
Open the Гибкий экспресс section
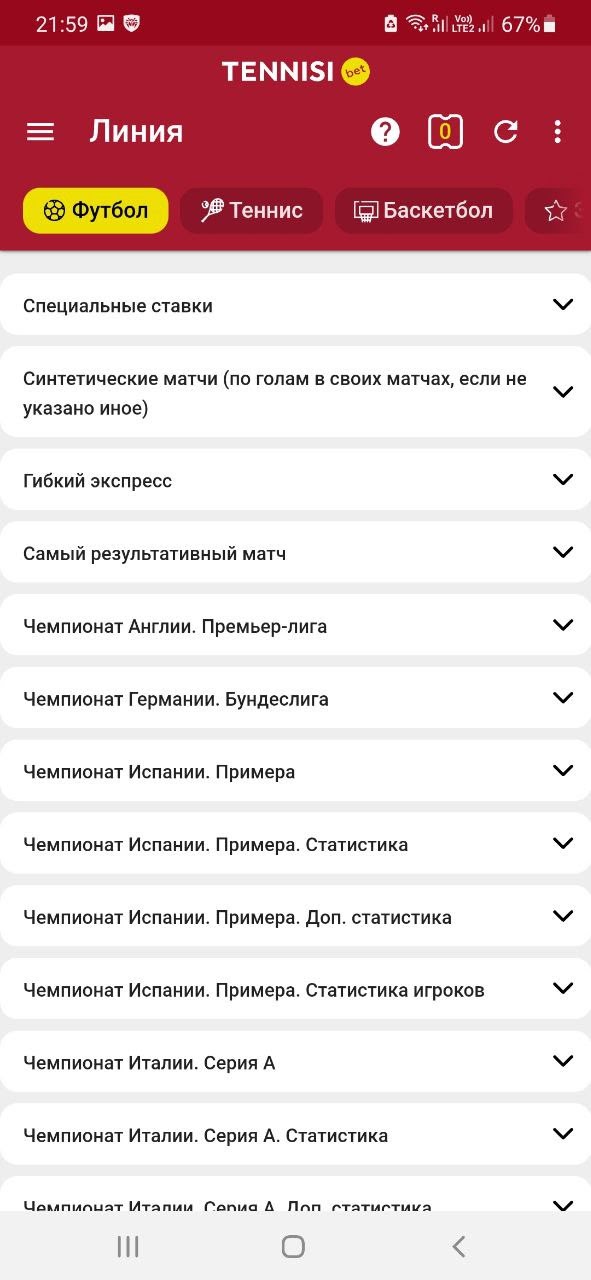pyautogui.click(x=295, y=479)
